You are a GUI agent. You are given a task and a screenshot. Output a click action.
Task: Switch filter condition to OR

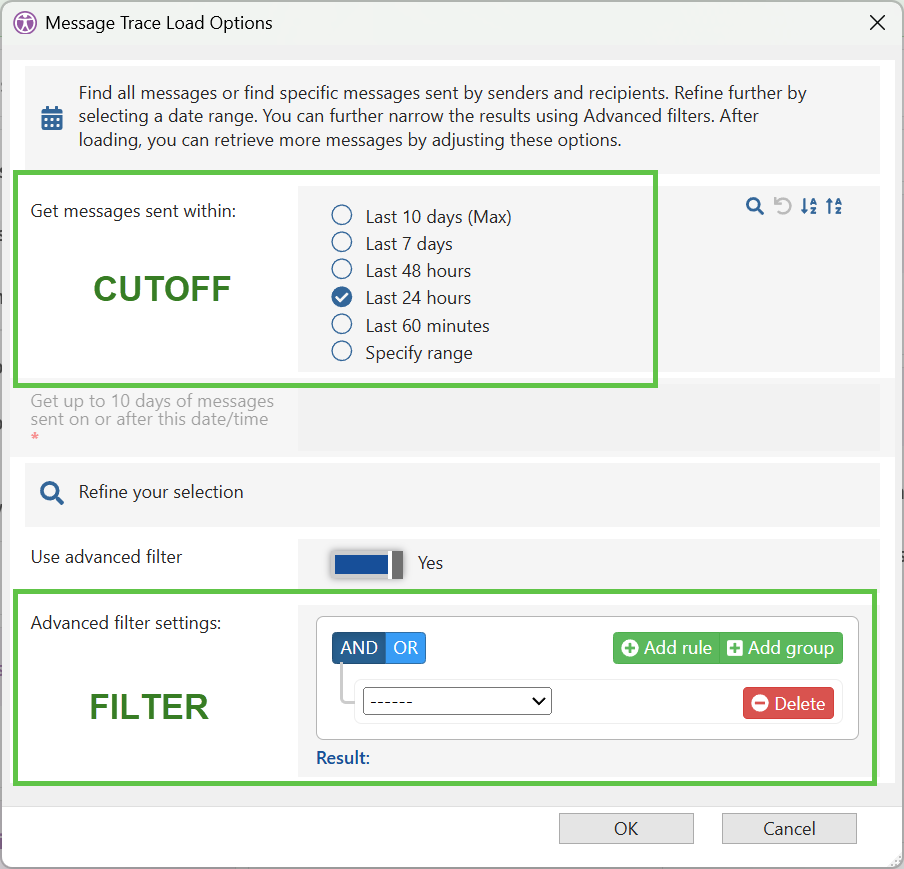[x=405, y=648]
